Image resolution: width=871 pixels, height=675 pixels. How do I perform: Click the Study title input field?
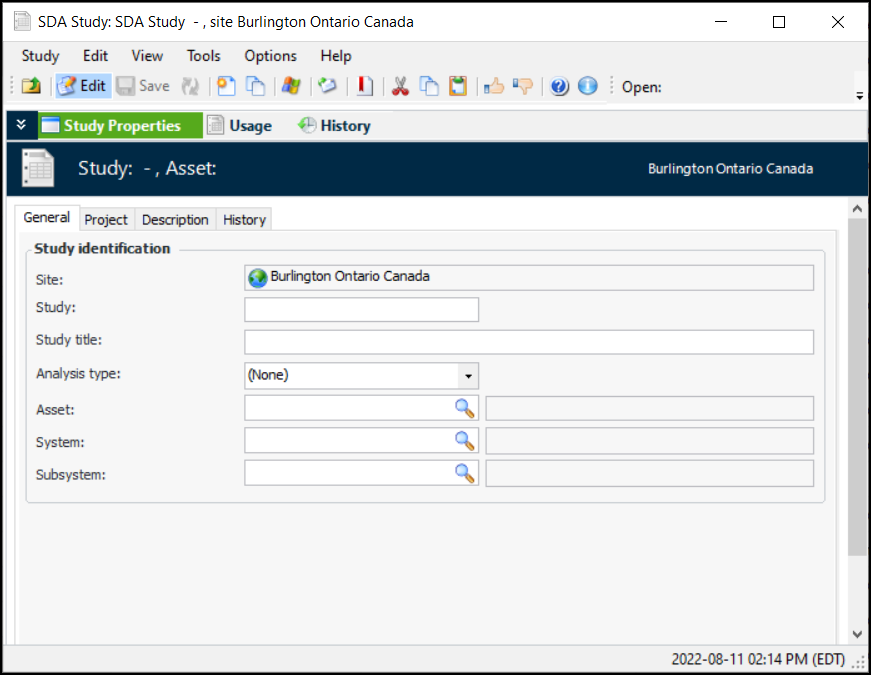[528, 343]
